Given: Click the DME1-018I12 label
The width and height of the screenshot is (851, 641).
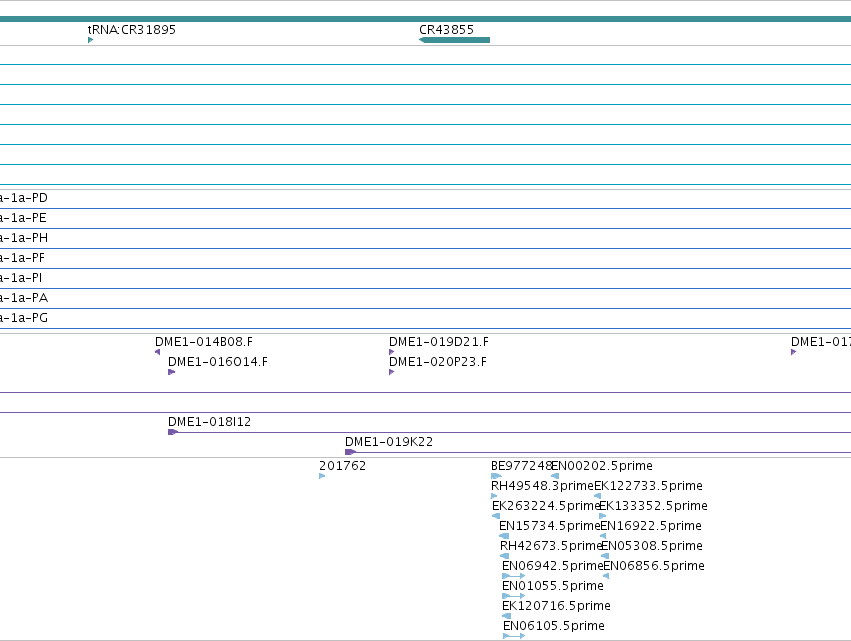Looking at the screenshot, I should (x=209, y=422).
